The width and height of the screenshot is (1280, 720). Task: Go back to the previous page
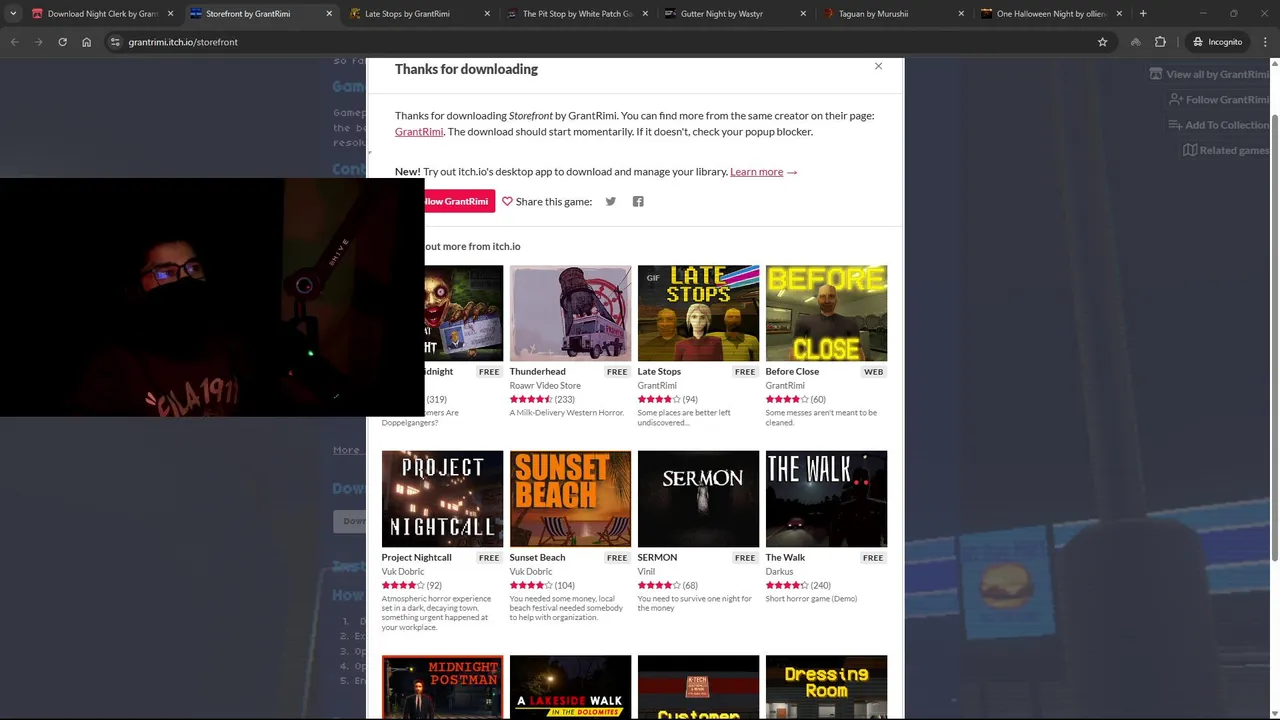point(14,42)
